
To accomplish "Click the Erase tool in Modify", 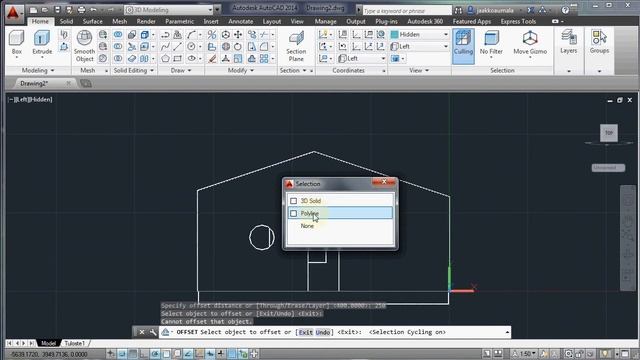I will [212, 59].
